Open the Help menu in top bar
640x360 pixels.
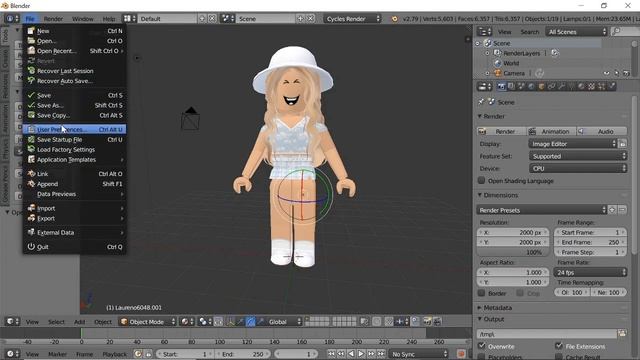pyautogui.click(x=109, y=19)
